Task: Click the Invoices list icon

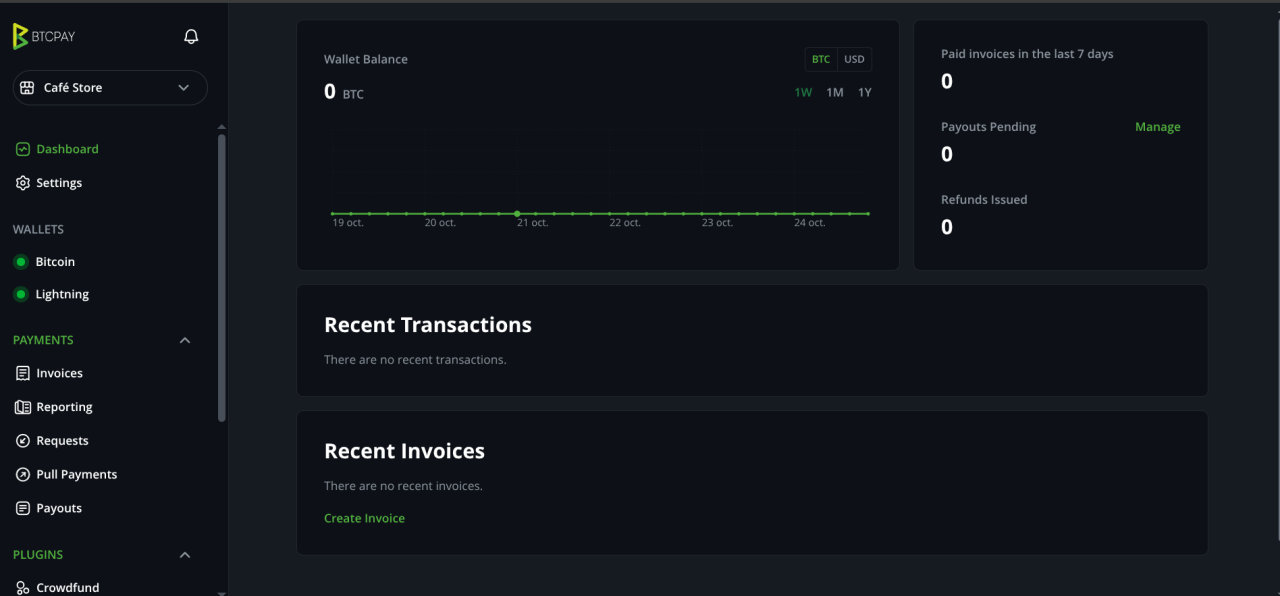Action: 22,373
